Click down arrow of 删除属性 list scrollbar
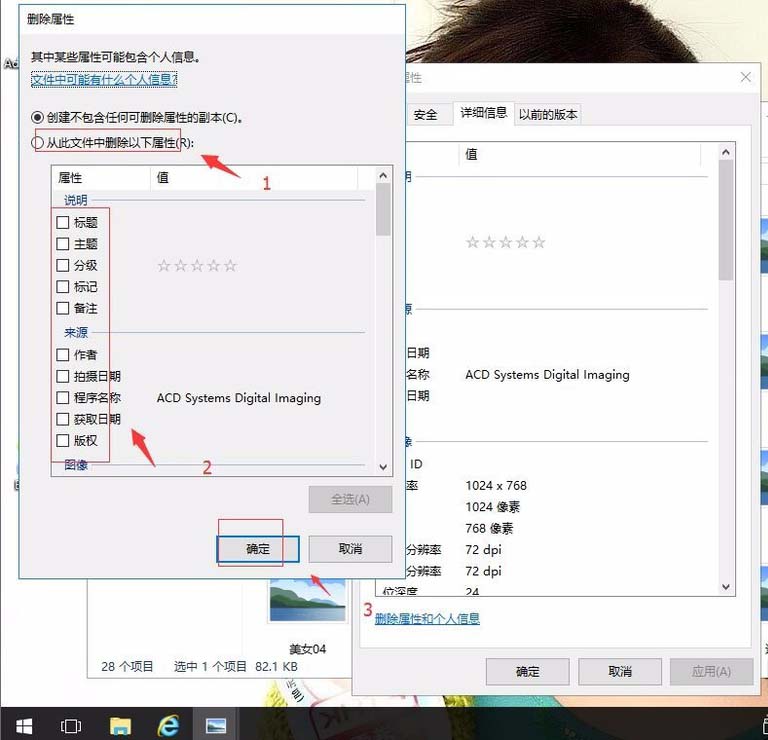768x740 pixels. pos(383,467)
